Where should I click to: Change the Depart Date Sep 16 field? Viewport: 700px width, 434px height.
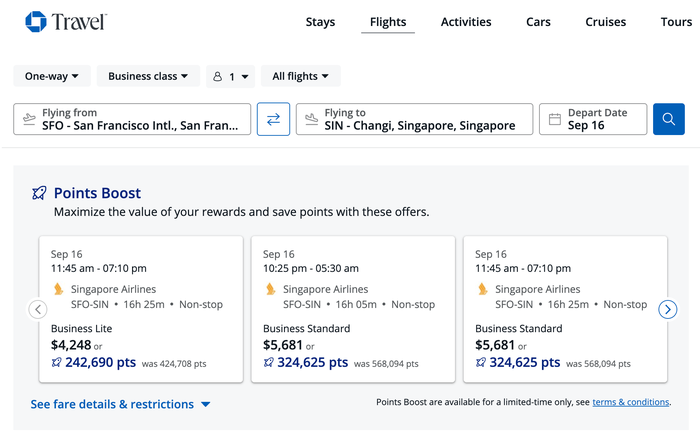[593, 119]
